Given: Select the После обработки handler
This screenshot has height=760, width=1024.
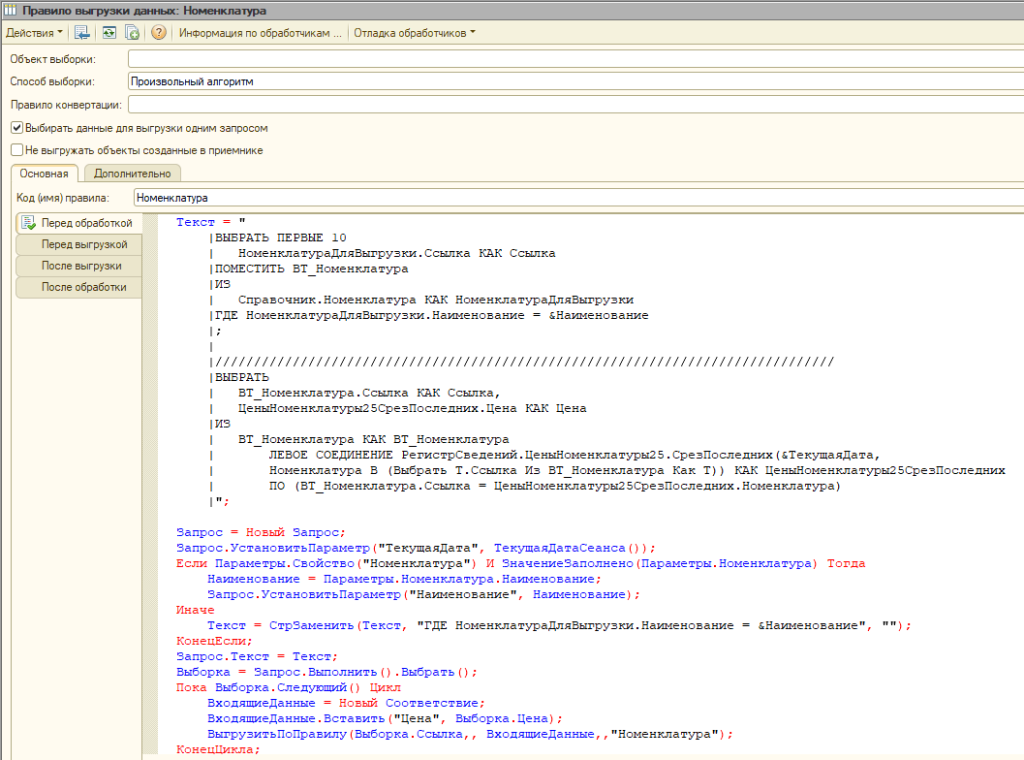Looking at the screenshot, I should 84,288.
